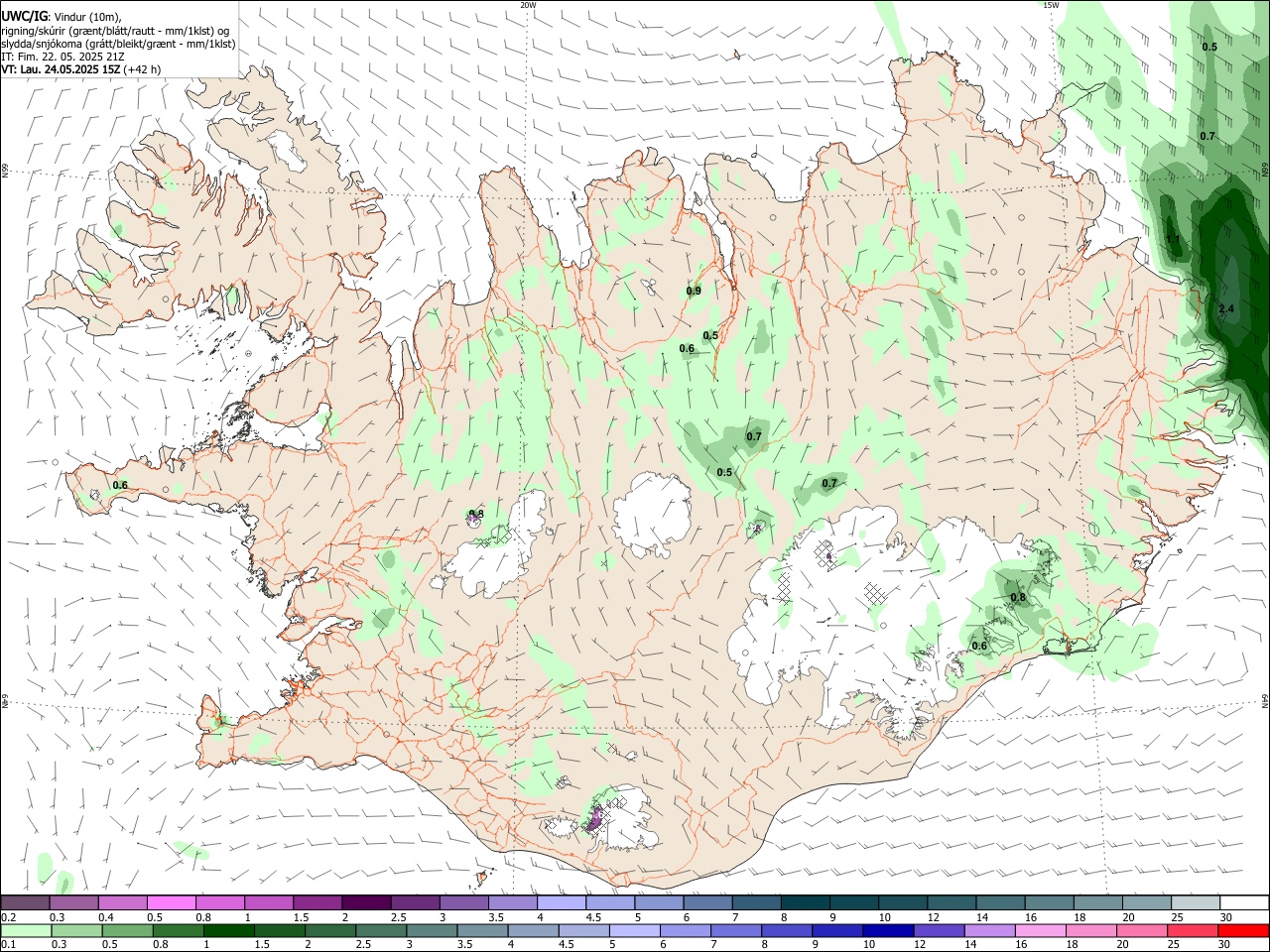Image resolution: width=1270 pixels, height=952 pixels.
Task: Click the 'rigning/skúrir' legend description line
Action: (115, 31)
